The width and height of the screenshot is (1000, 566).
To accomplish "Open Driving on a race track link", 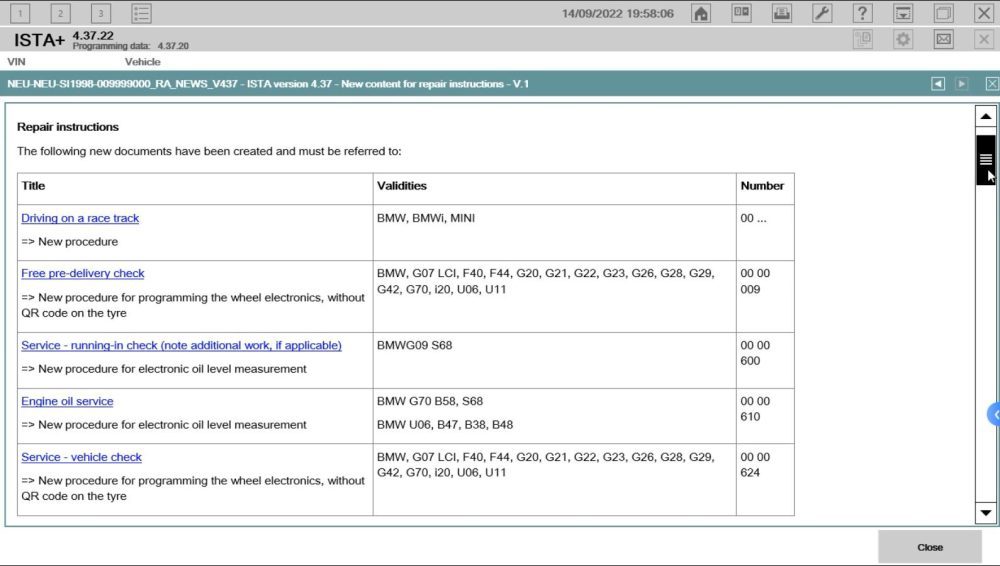I will (80, 218).
